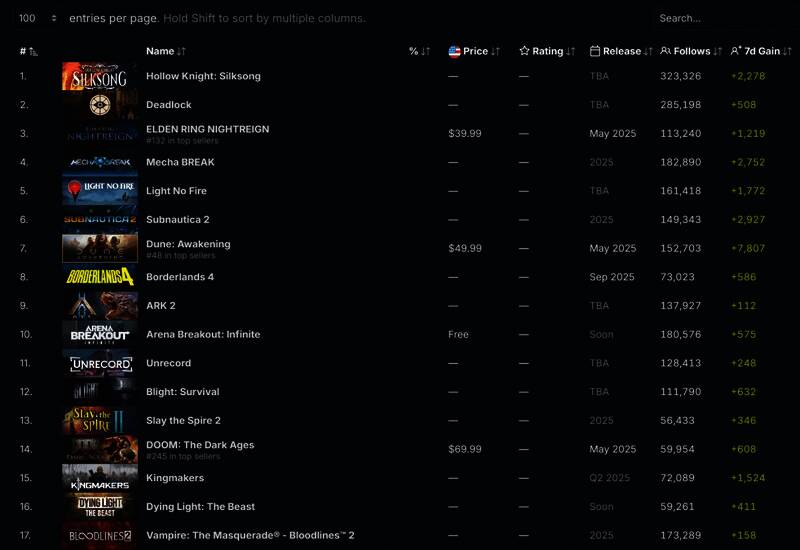Select the Slay the Spire 2 thumbnail
Image resolution: width=800 pixels, height=550 pixels.
pyautogui.click(x=100, y=421)
